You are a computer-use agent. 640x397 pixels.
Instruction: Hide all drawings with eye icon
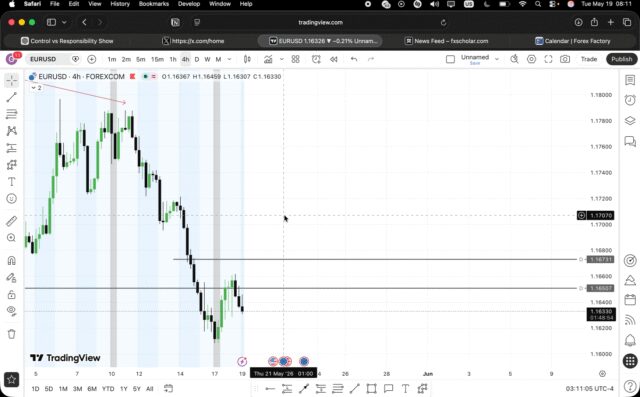point(11,311)
